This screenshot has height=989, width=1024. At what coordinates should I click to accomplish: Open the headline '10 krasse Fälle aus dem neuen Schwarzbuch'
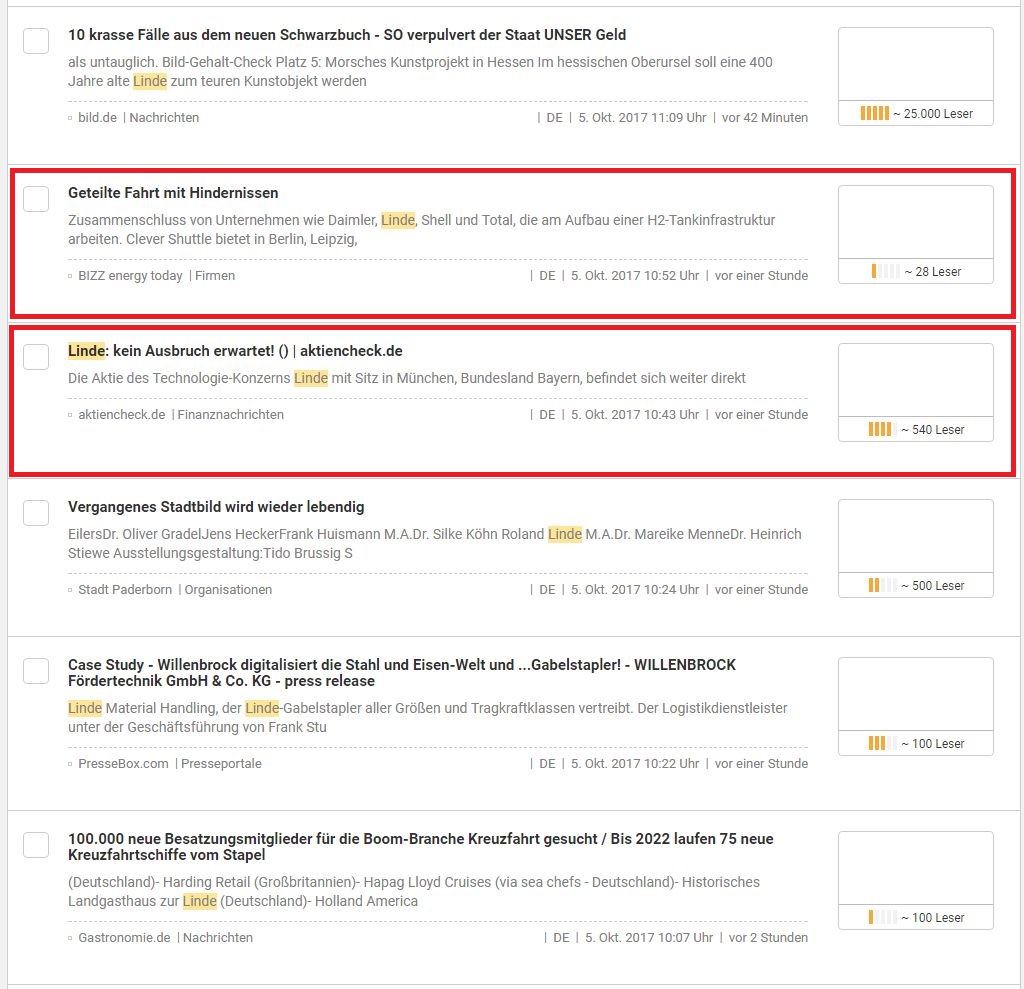pyautogui.click(x=347, y=35)
